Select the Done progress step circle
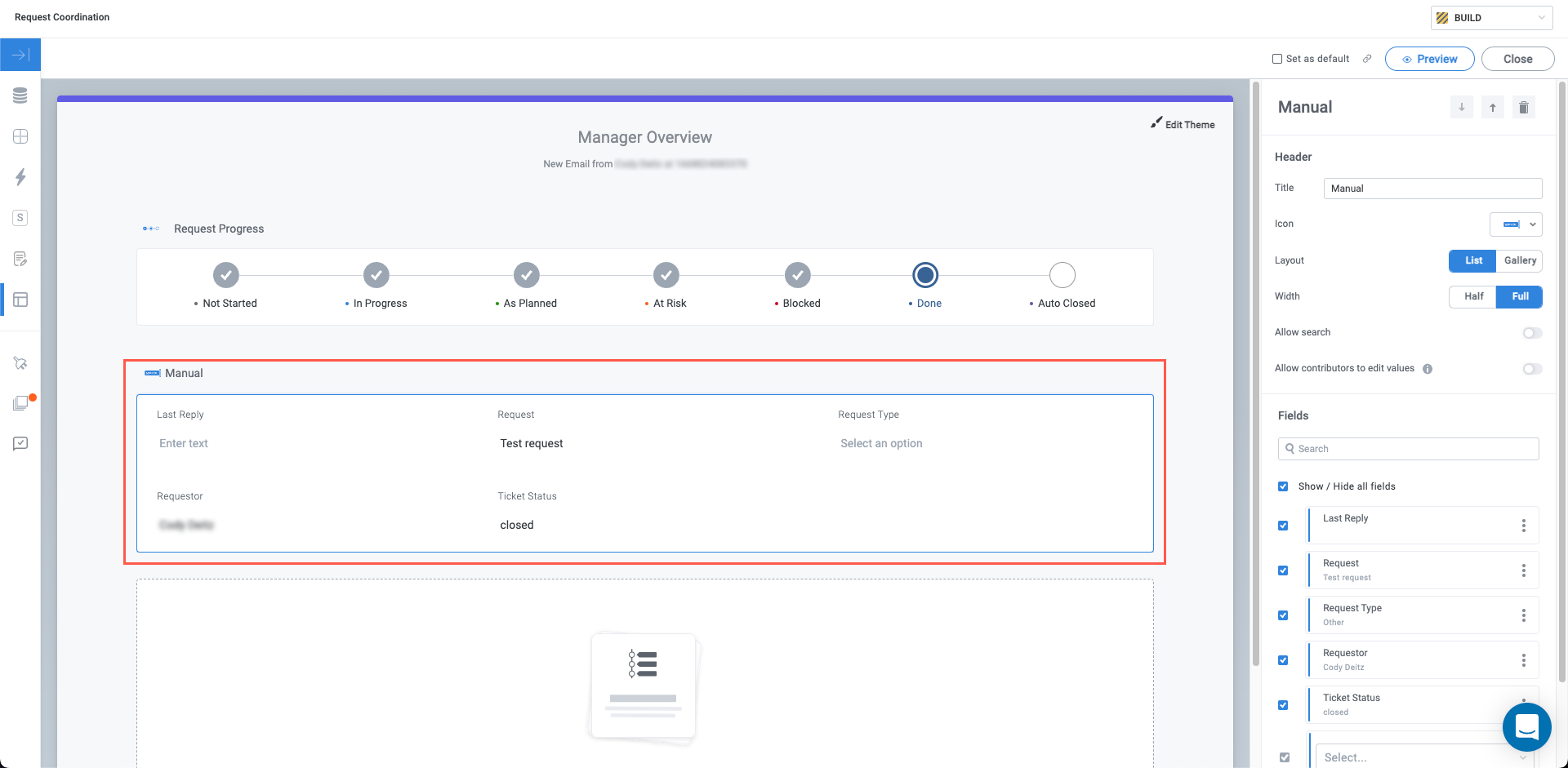 925,275
